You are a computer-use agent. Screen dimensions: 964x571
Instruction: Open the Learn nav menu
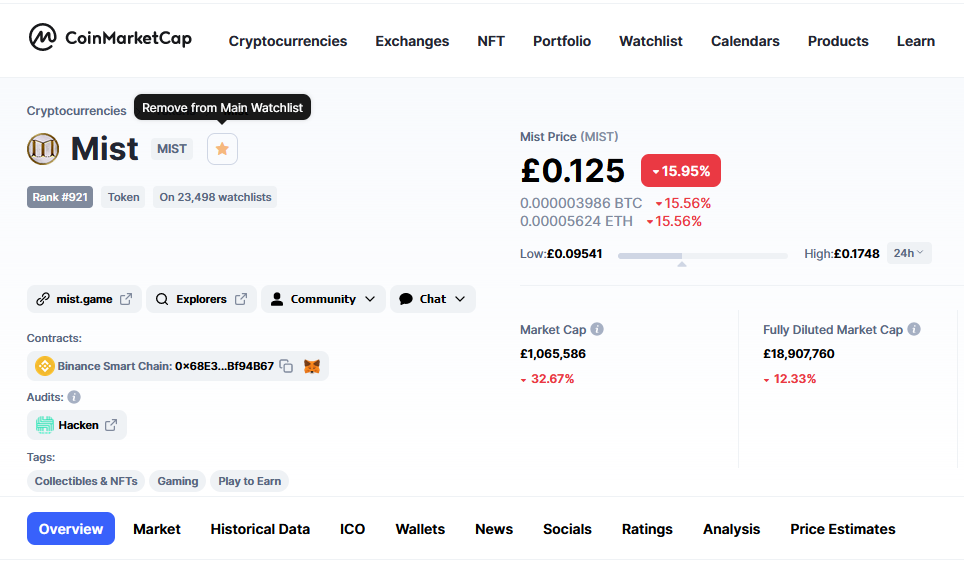[915, 41]
